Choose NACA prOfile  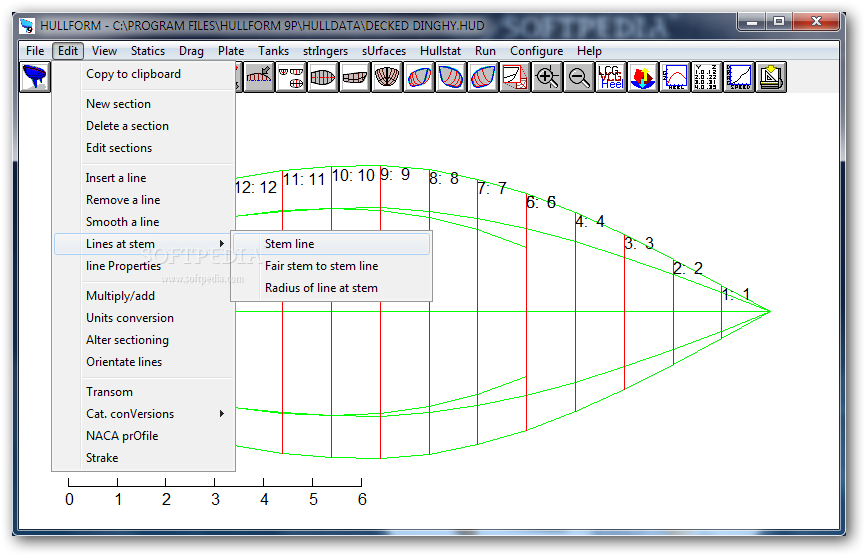click(x=144, y=436)
